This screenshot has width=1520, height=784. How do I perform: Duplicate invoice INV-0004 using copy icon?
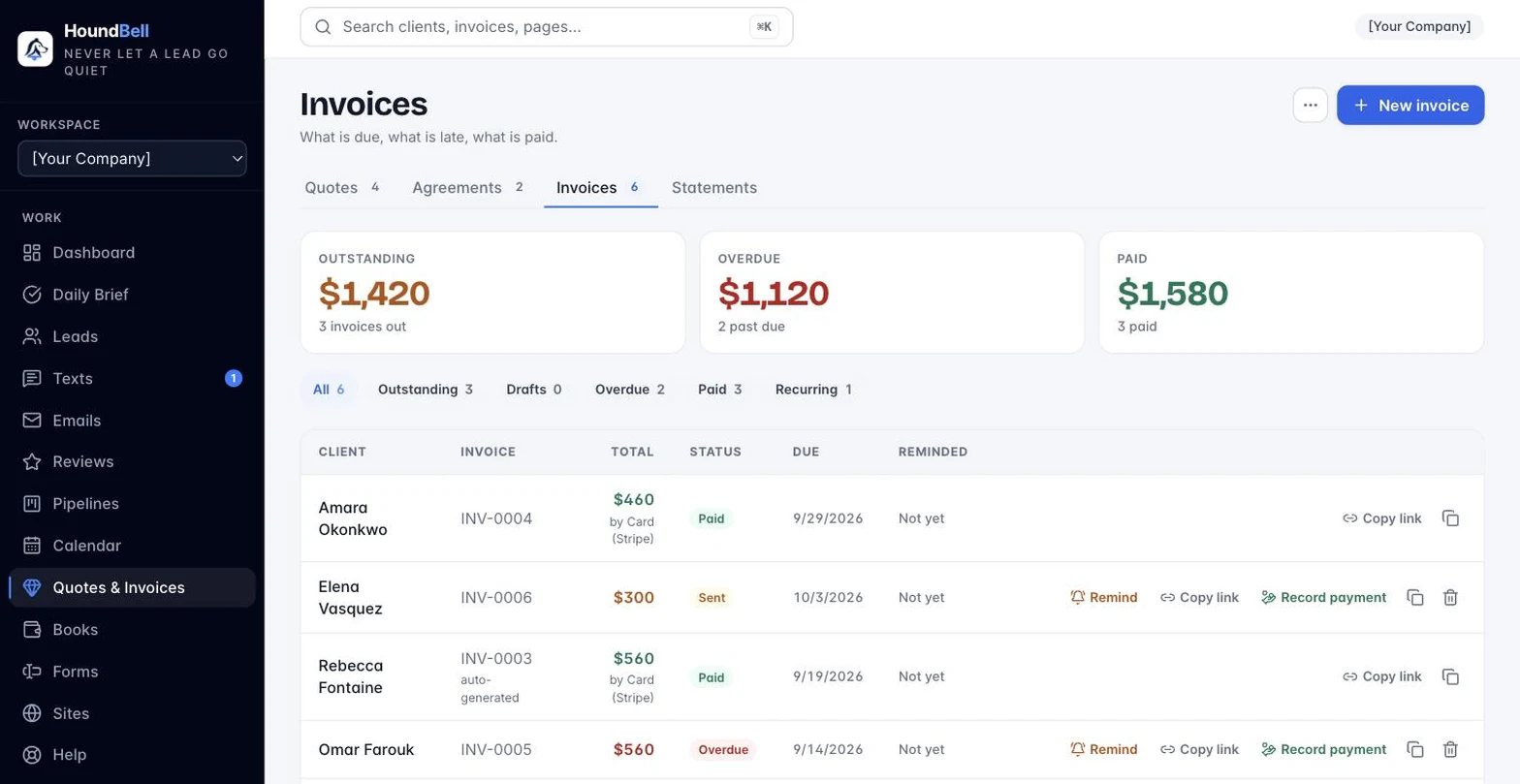pos(1450,518)
